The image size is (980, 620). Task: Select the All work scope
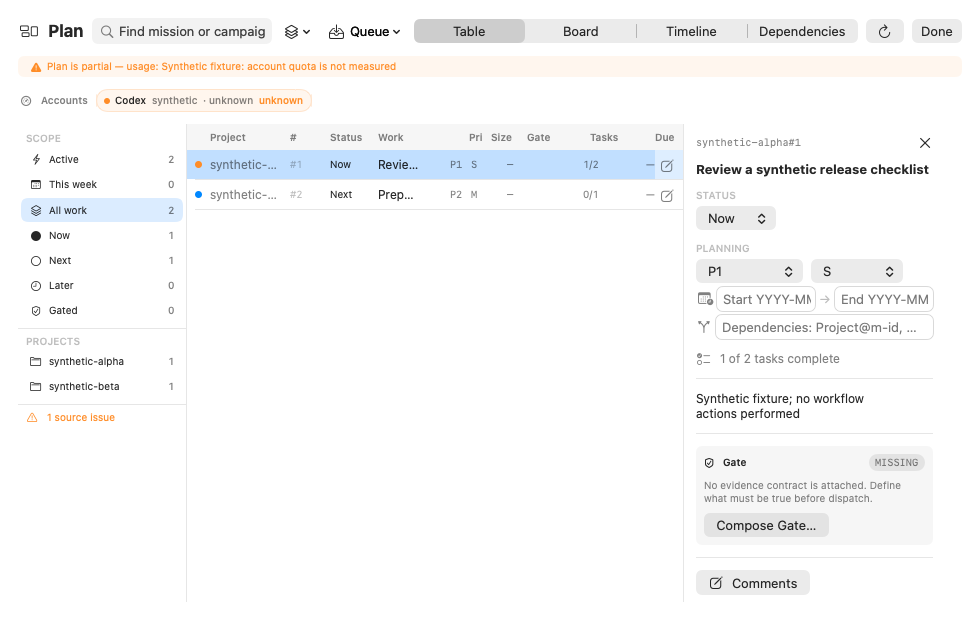tap(102, 211)
